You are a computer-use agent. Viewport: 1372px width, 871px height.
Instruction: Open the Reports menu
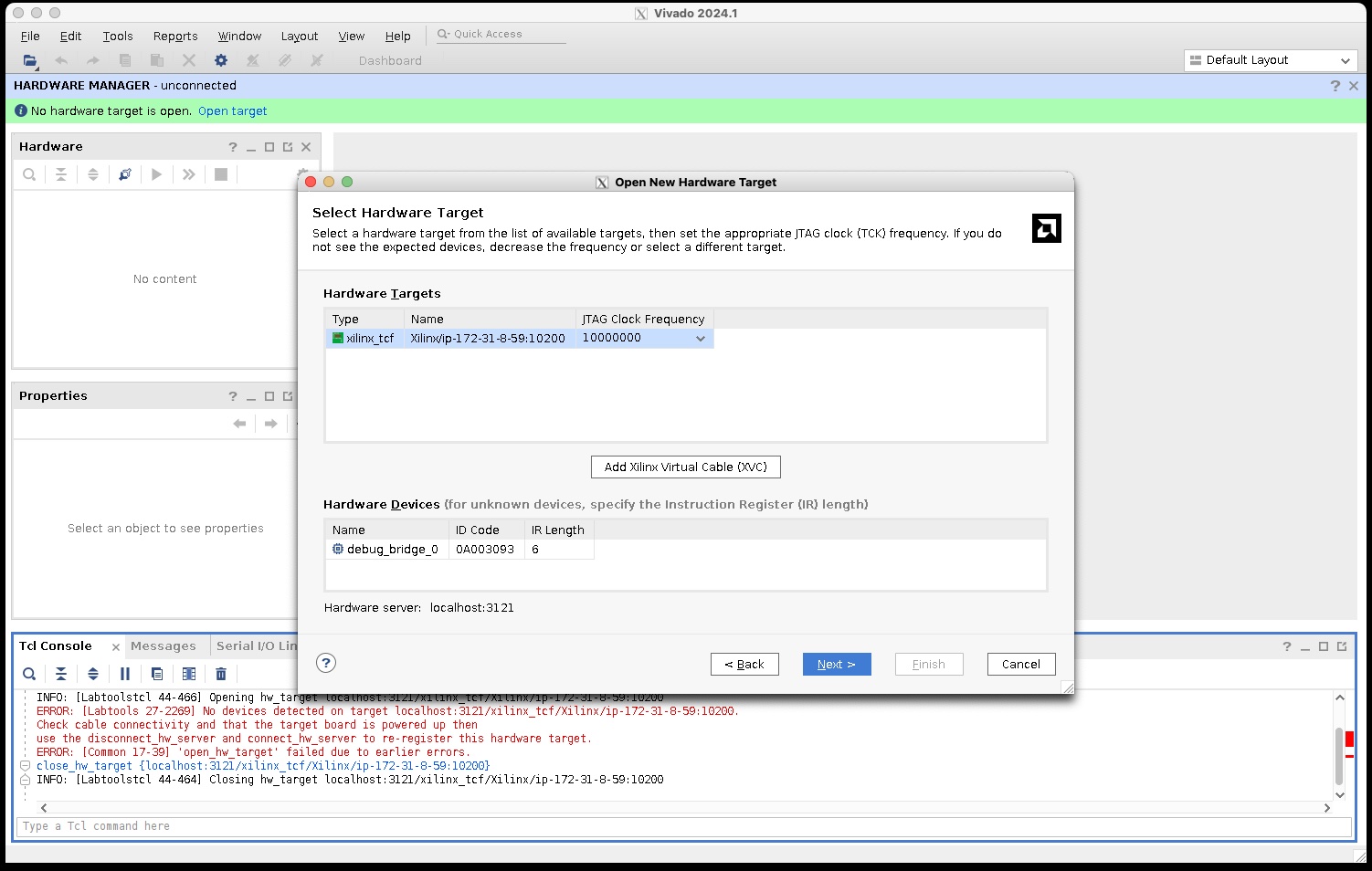point(175,37)
